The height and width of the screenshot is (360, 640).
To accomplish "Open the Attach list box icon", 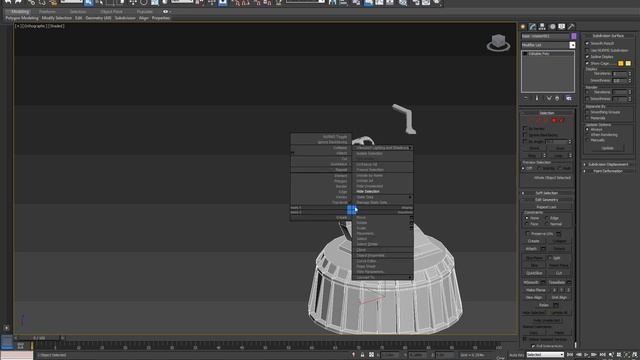I will [543, 249].
